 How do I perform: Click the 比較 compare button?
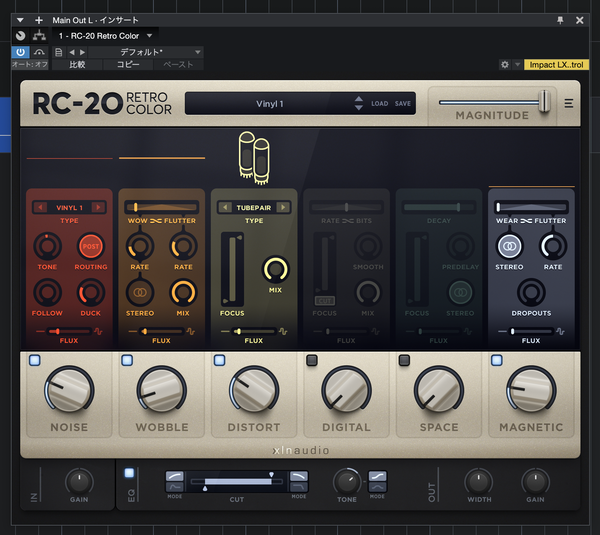[x=77, y=64]
